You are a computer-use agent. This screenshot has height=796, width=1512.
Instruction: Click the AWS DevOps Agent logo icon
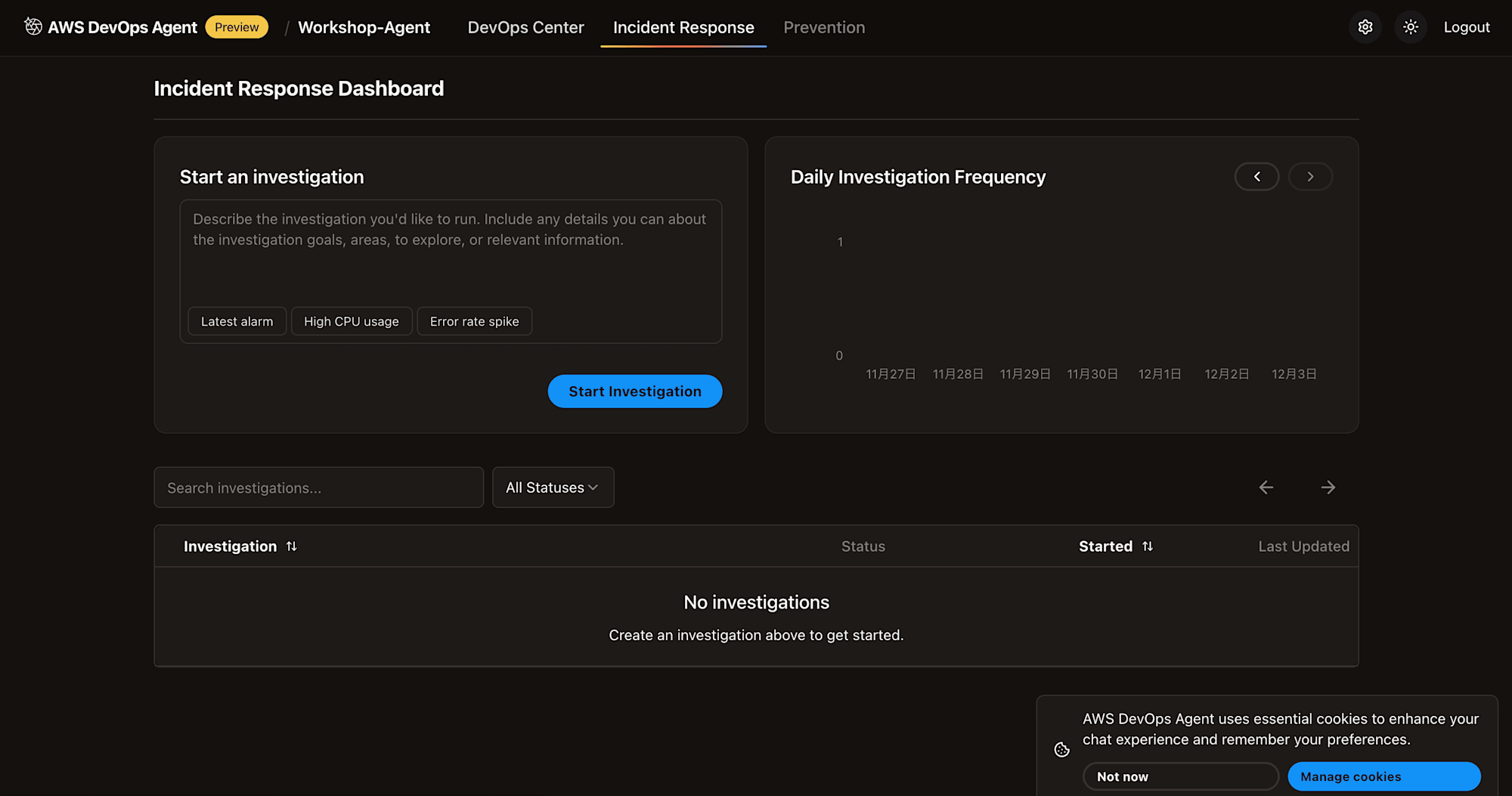(x=33, y=27)
